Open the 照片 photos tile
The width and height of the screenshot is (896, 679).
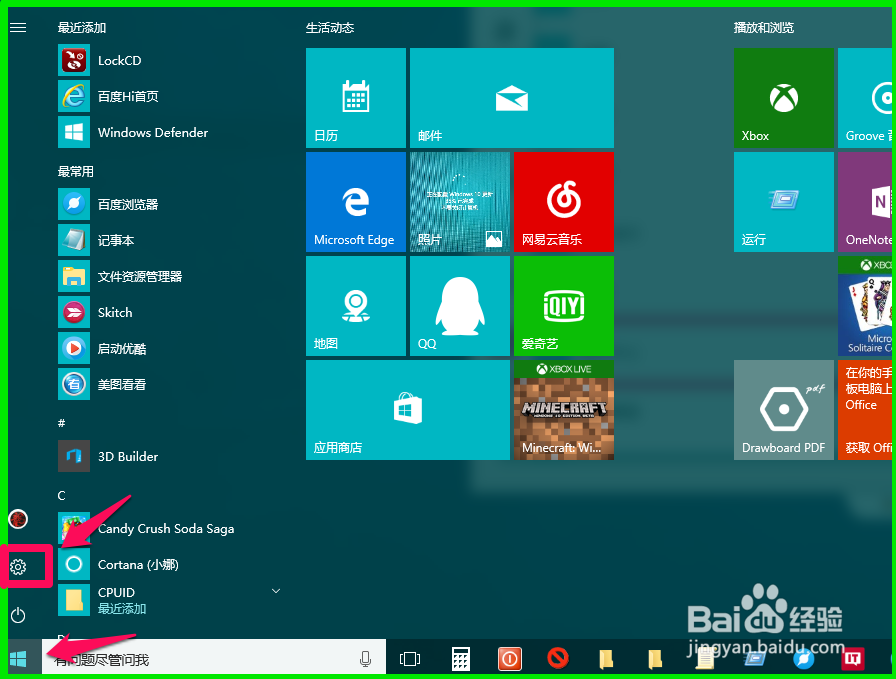[460, 202]
